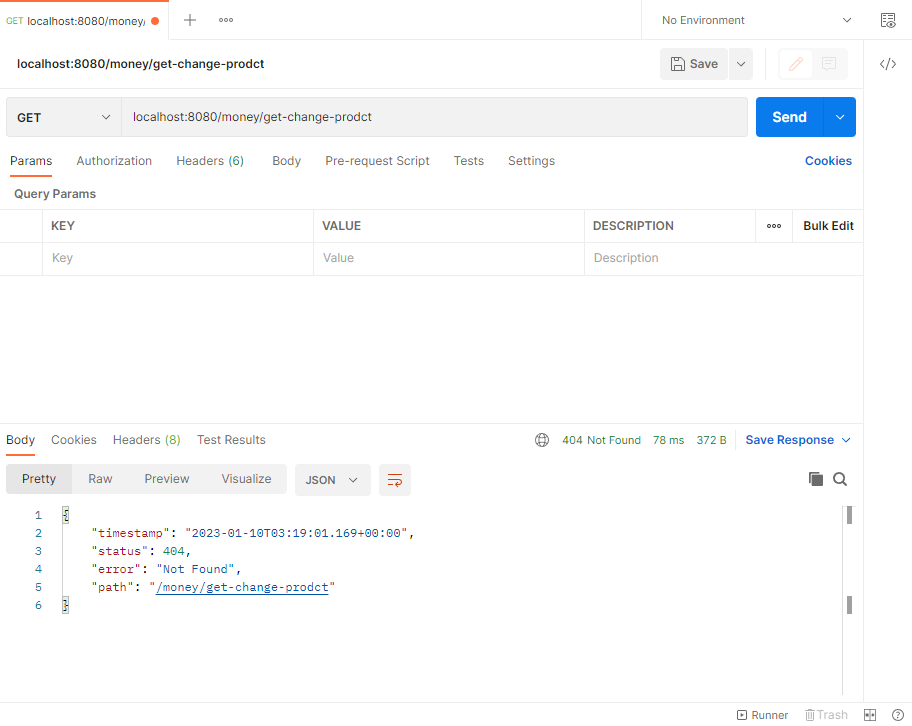Click the 404 Not Found status
The height and width of the screenshot is (726, 912).
(x=601, y=440)
